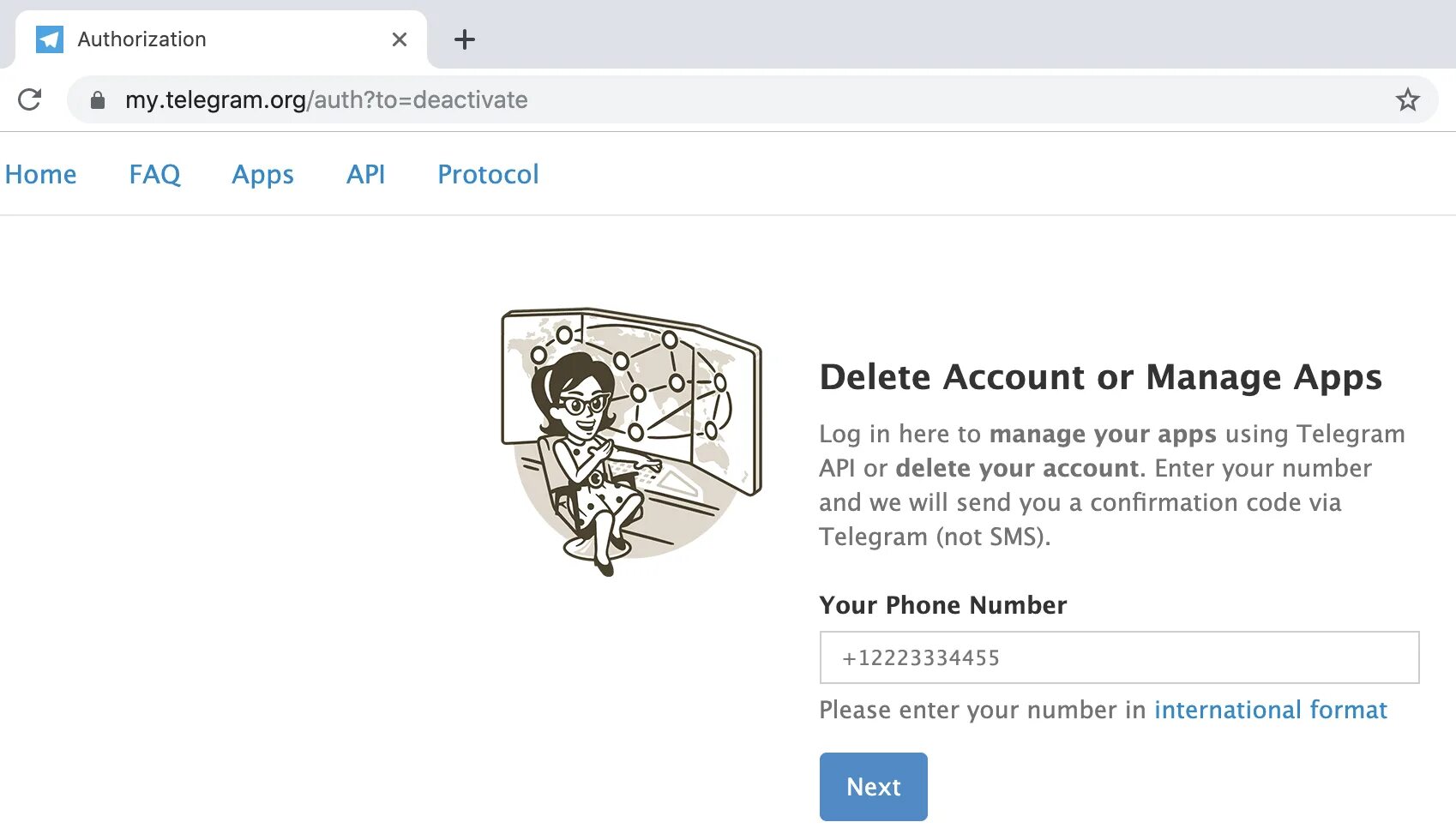Go to the Home page link
Screen dimensions: 1456x840
click(40, 175)
